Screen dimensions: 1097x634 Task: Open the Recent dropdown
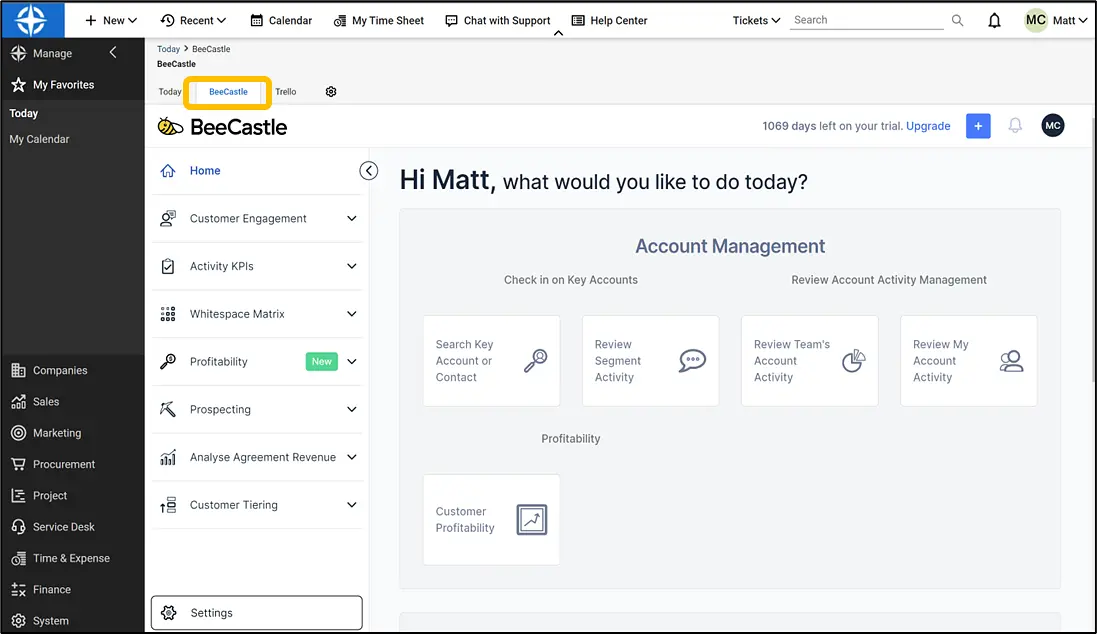coord(193,20)
